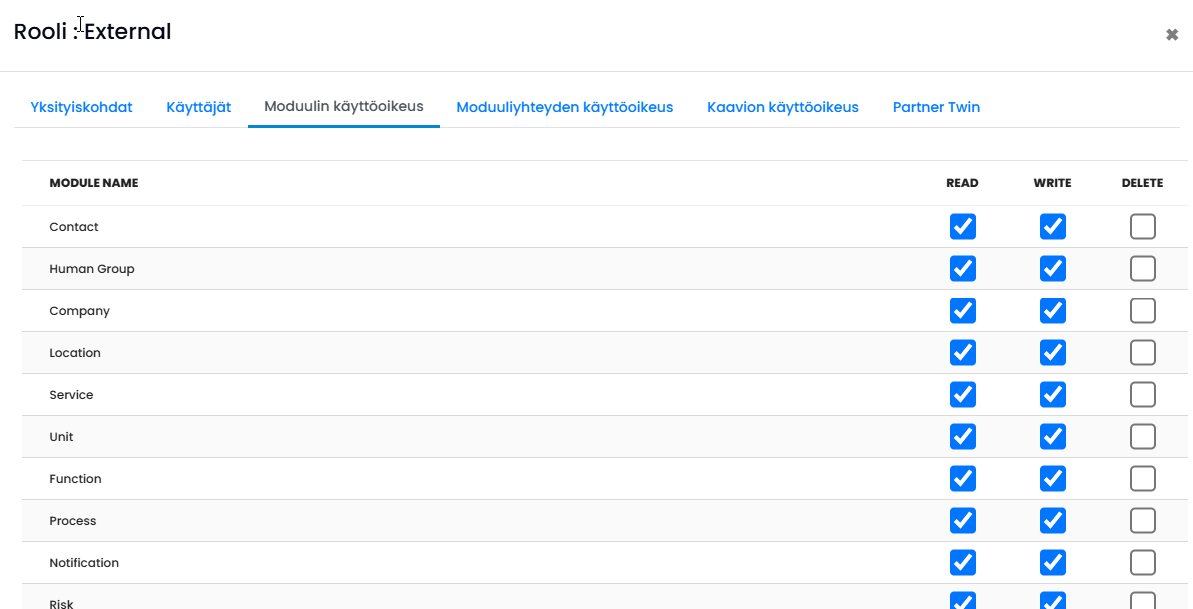The image size is (1193, 609).
Task: Uncheck Read checkbox for Function
Action: [x=962, y=479]
